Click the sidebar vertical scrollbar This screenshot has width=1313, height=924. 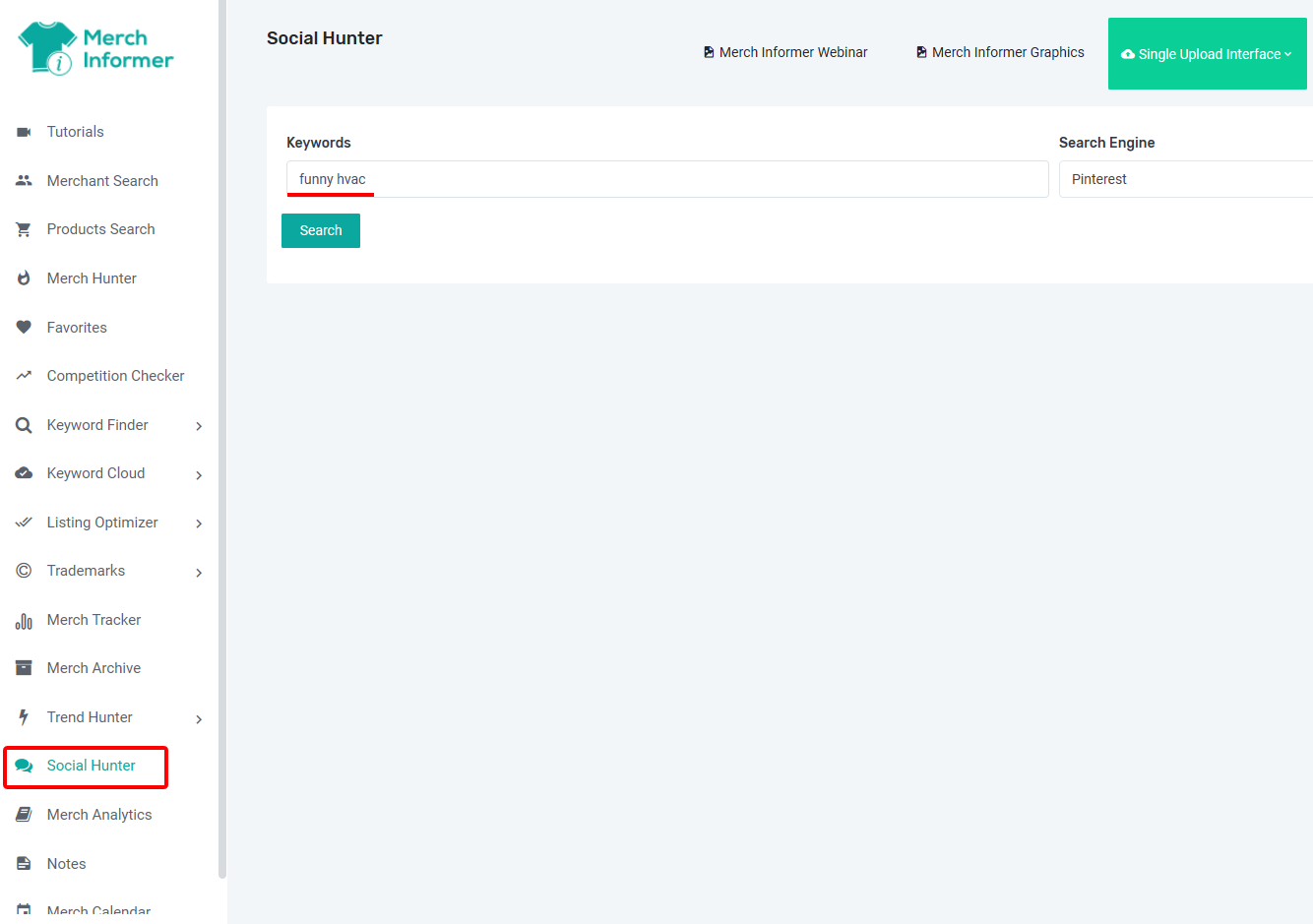click(222, 439)
